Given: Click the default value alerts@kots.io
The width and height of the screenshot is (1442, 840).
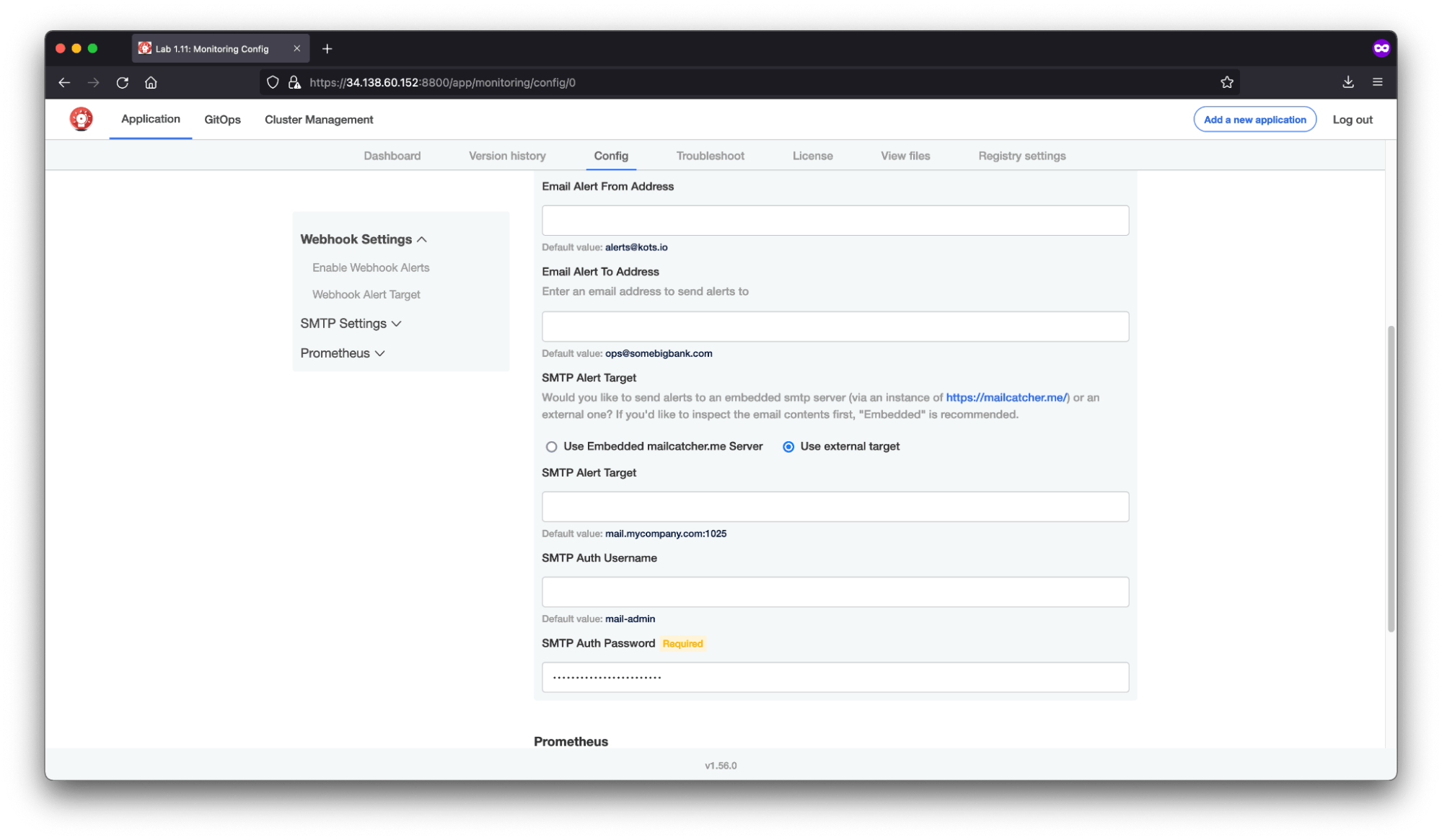Looking at the screenshot, I should point(636,247).
